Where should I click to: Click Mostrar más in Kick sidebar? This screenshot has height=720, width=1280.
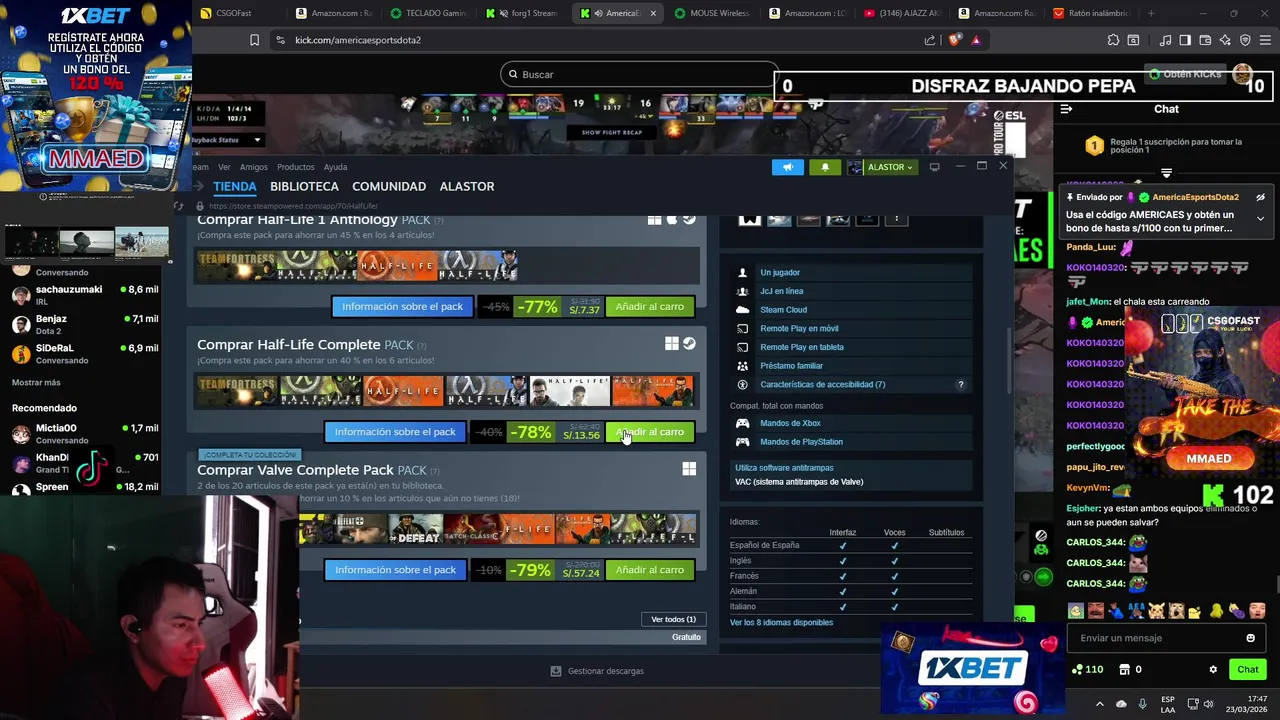(x=36, y=382)
